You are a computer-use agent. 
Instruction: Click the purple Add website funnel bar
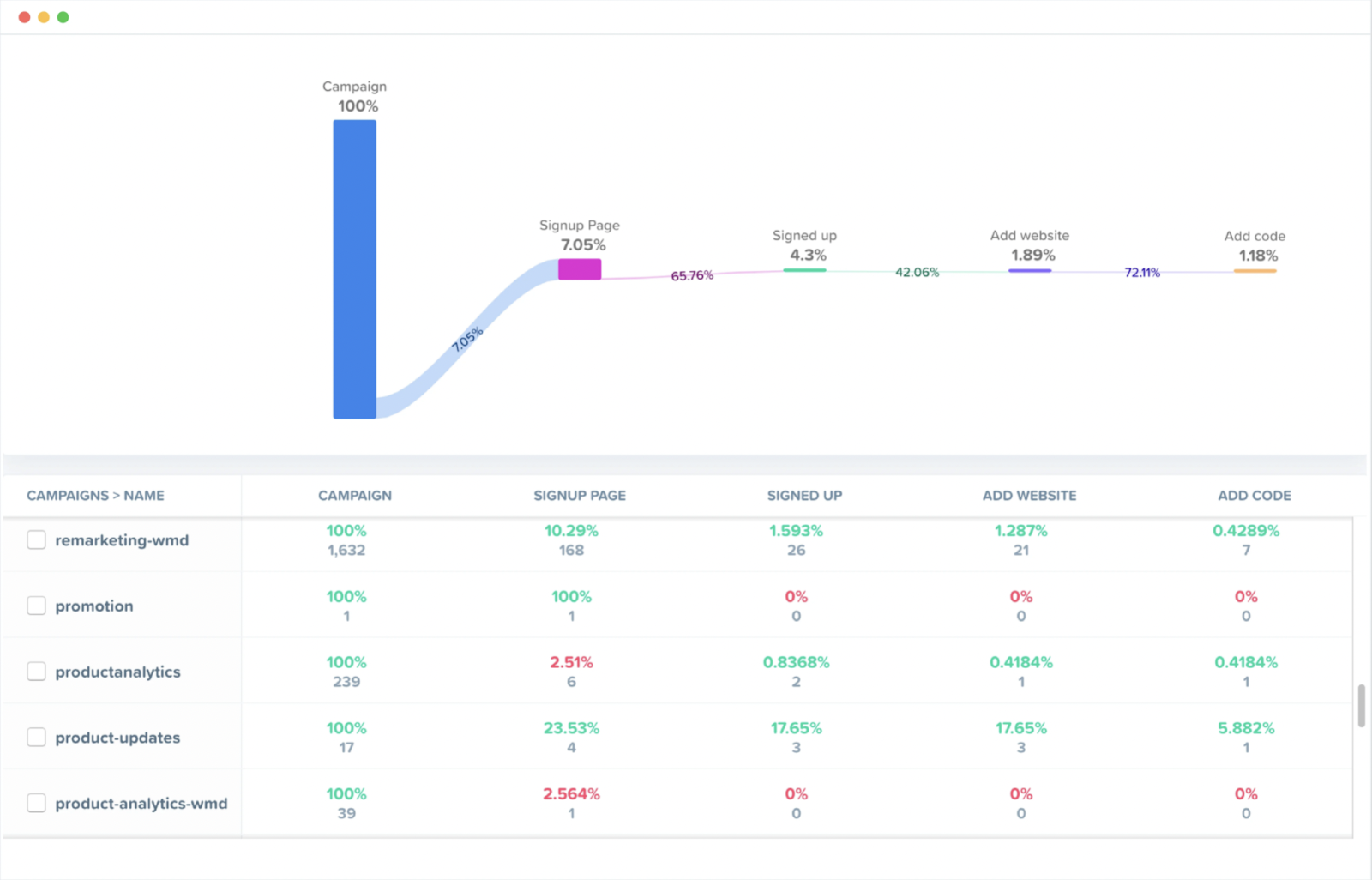(1030, 271)
